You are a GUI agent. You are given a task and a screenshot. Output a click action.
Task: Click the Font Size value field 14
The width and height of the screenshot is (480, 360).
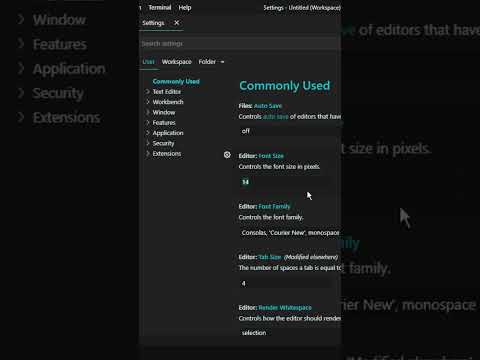tap(285, 182)
